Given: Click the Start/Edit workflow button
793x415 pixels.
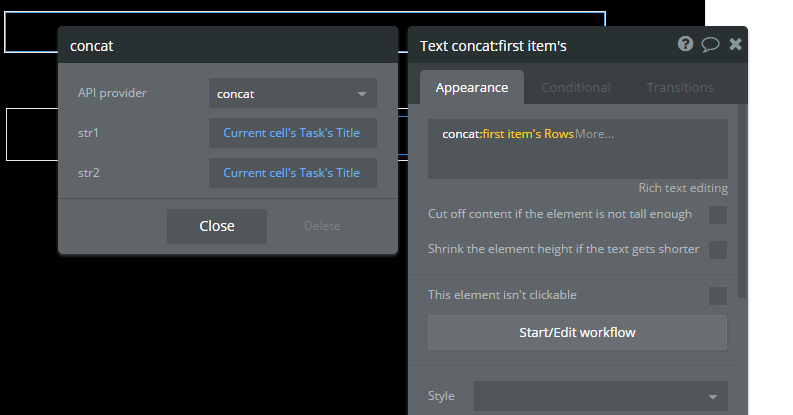Looking at the screenshot, I should click(x=577, y=332).
